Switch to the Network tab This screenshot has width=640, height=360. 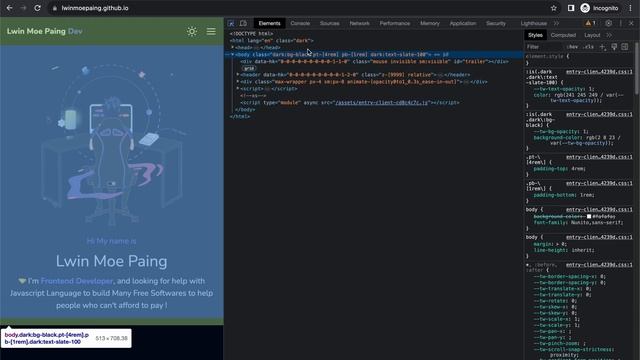[359, 23]
